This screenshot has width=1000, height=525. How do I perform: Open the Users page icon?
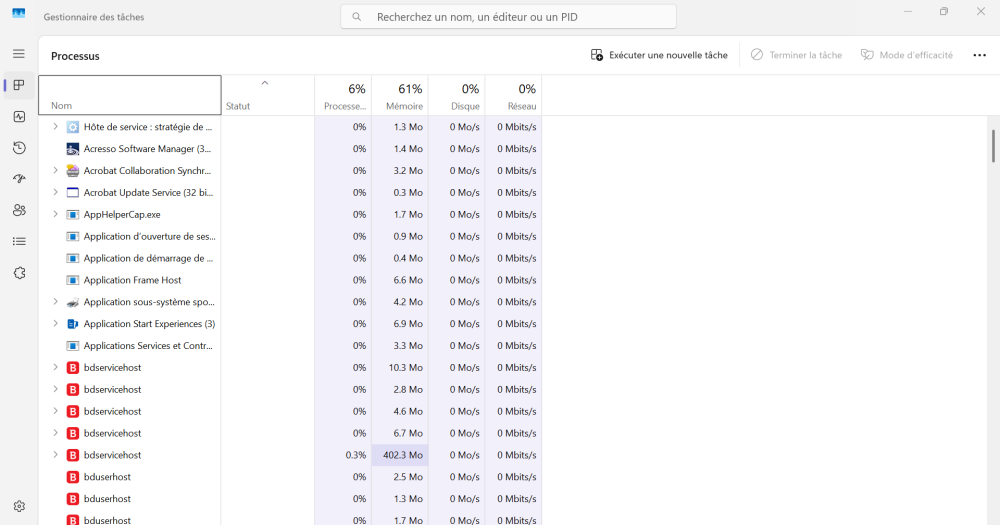pos(19,210)
